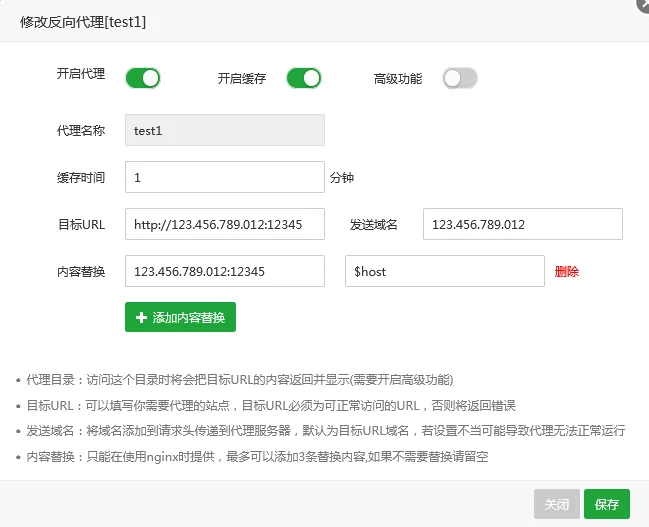Click the 高级功能 label text
Image resolution: width=649 pixels, height=527 pixels.
tap(398, 78)
